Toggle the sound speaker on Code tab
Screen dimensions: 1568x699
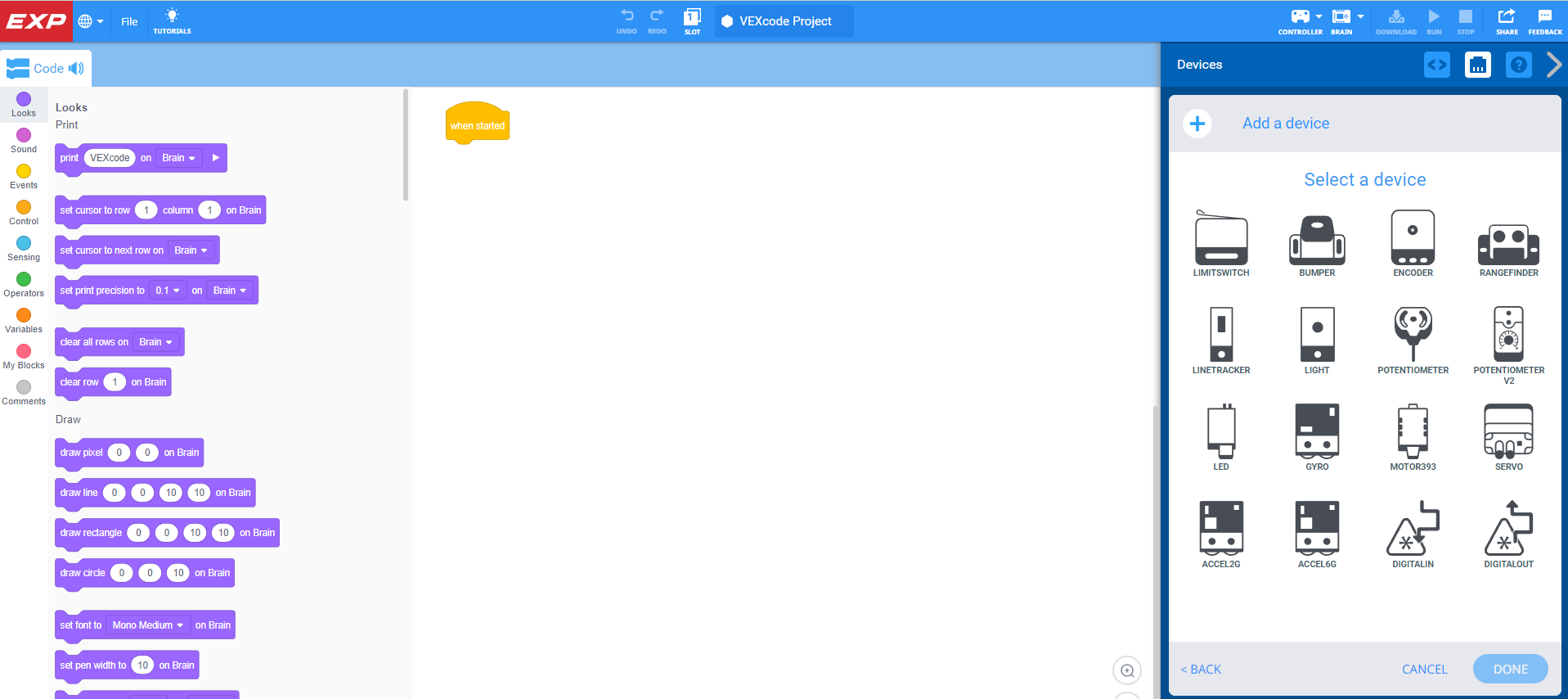coord(76,69)
